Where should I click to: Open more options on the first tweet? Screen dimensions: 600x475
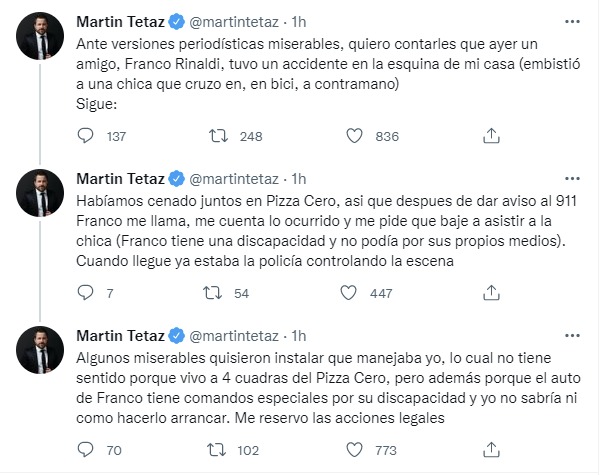tap(570, 21)
